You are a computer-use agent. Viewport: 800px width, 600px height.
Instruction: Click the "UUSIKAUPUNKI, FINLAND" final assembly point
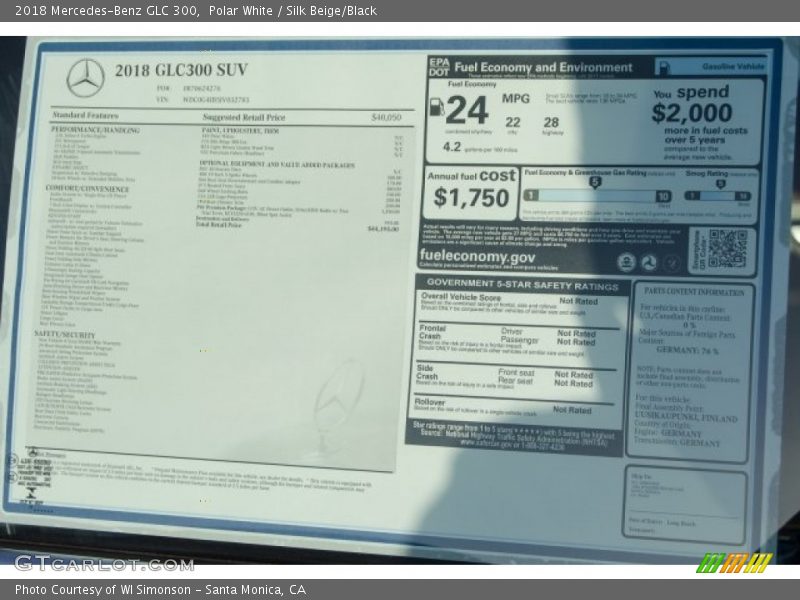point(686,417)
